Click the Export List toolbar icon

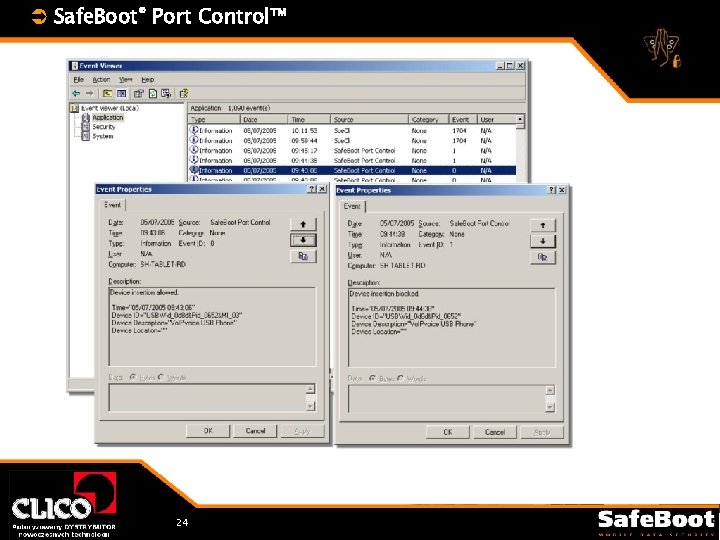coord(166,93)
